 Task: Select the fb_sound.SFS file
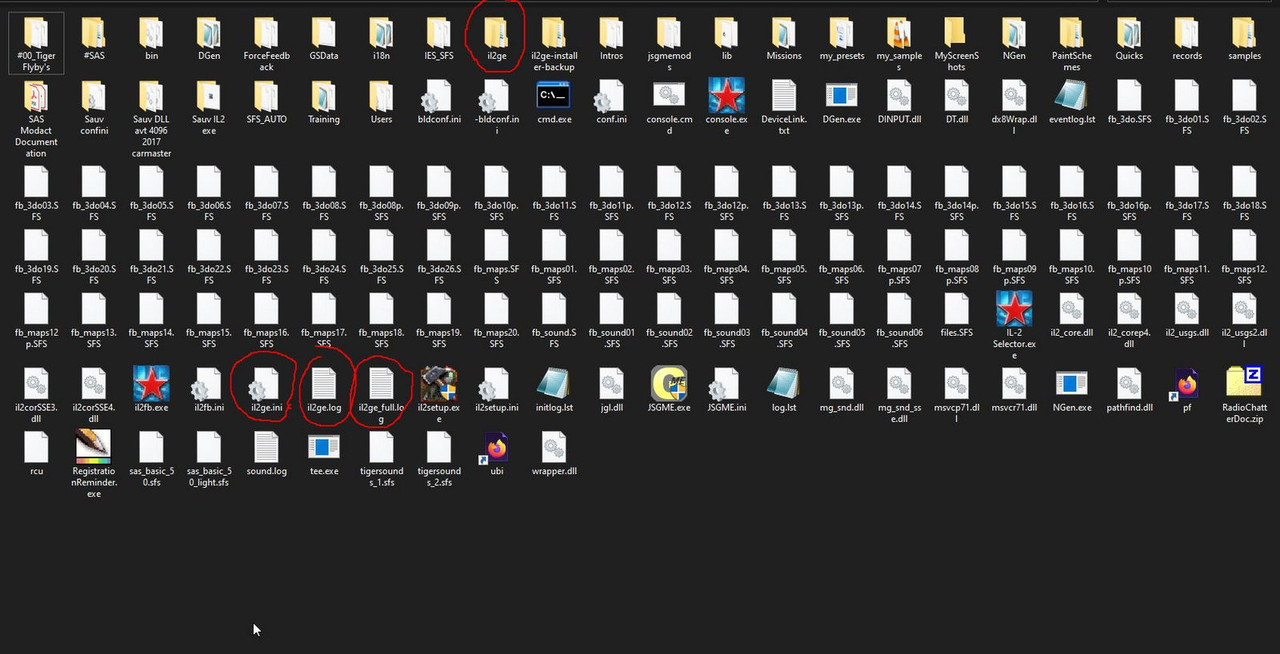click(554, 322)
